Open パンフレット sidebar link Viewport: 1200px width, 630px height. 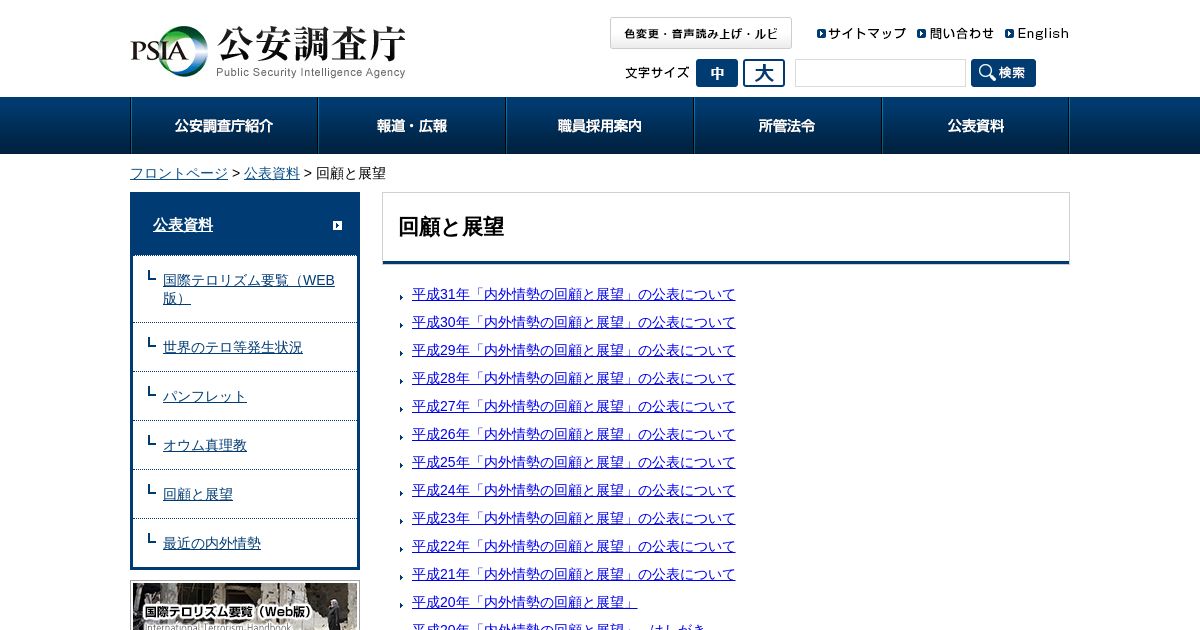205,396
